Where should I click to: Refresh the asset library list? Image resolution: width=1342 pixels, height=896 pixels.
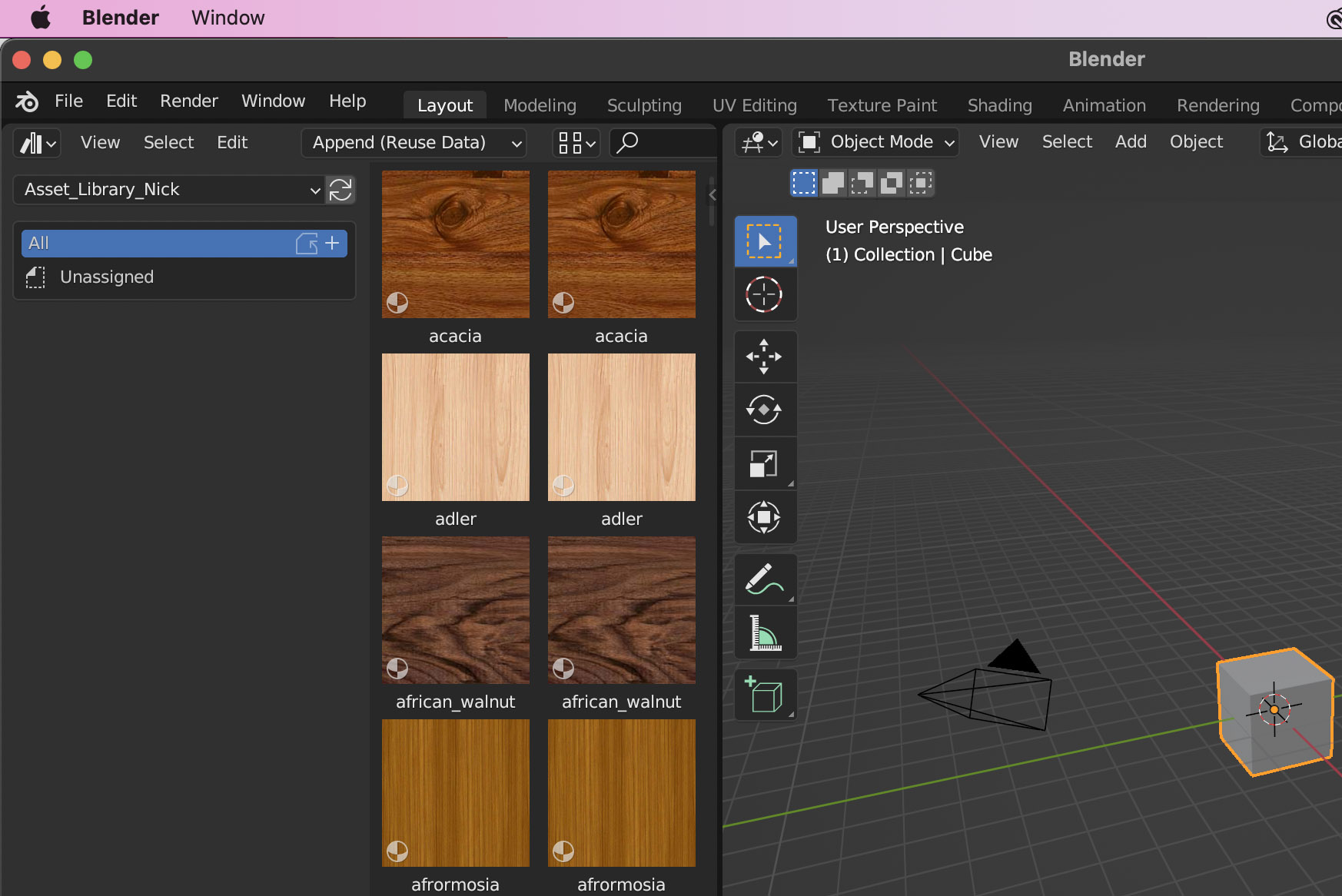tap(340, 190)
